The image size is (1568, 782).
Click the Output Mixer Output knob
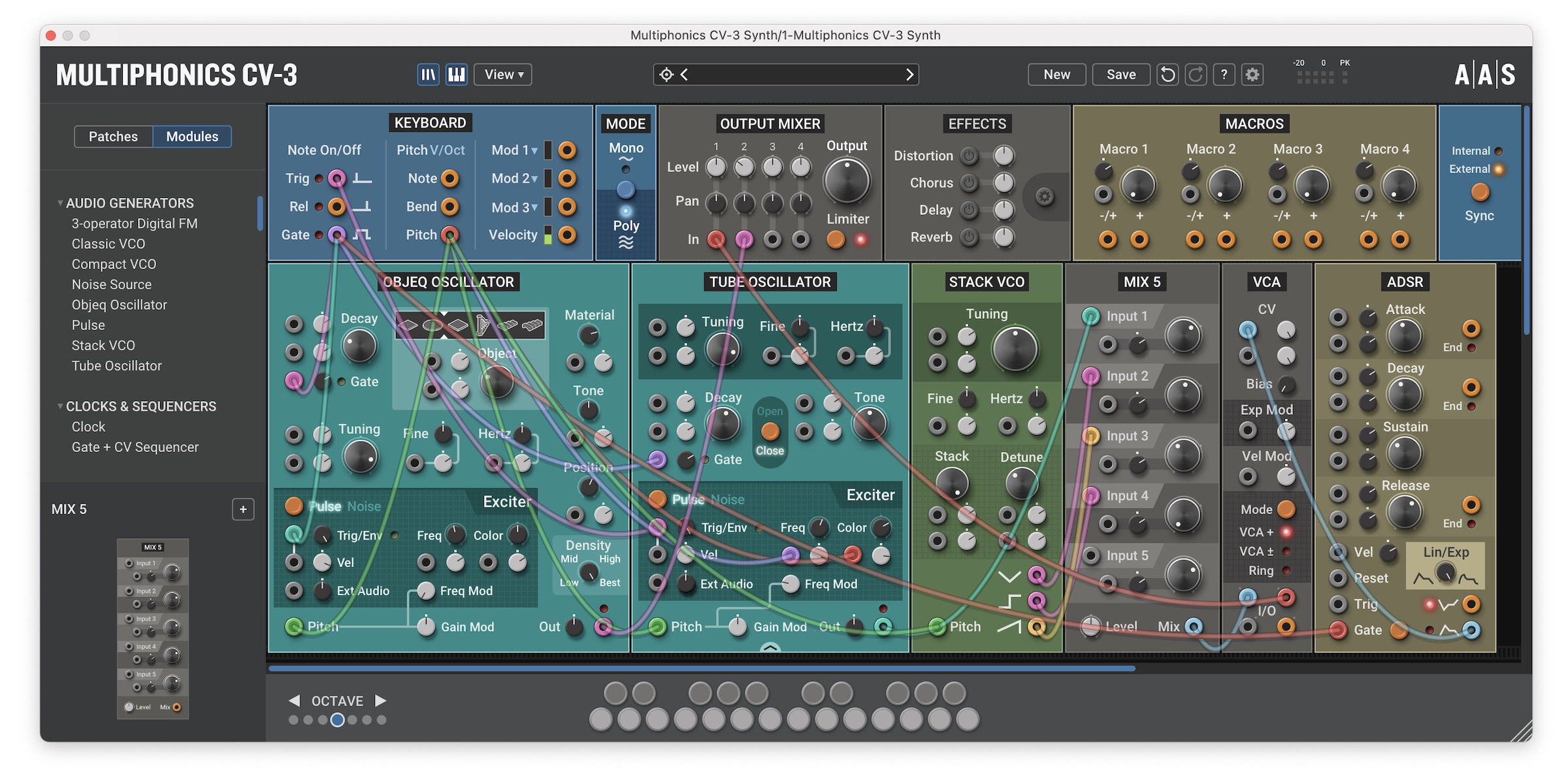coord(847,181)
